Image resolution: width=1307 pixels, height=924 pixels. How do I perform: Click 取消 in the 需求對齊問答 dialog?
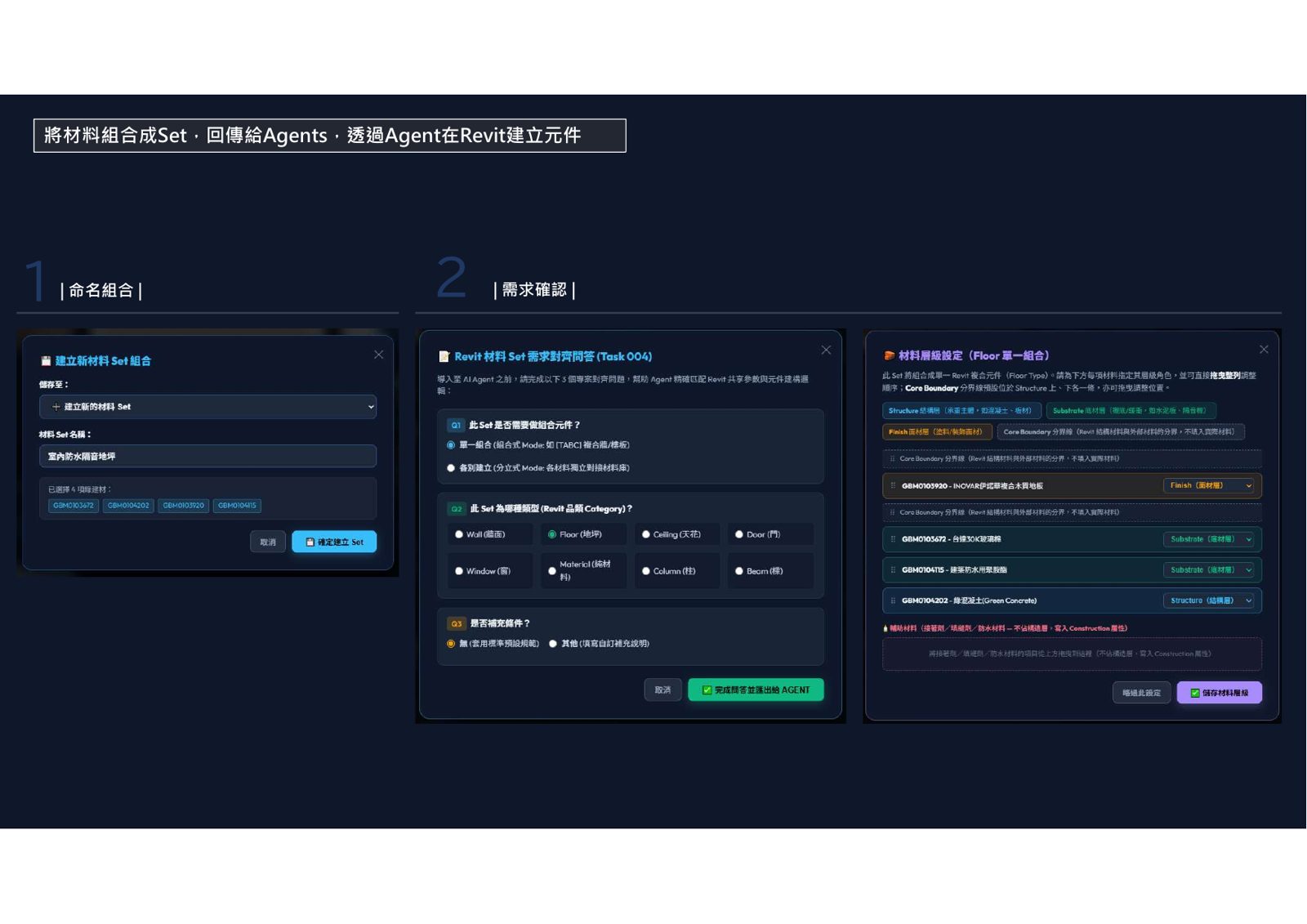click(x=662, y=690)
